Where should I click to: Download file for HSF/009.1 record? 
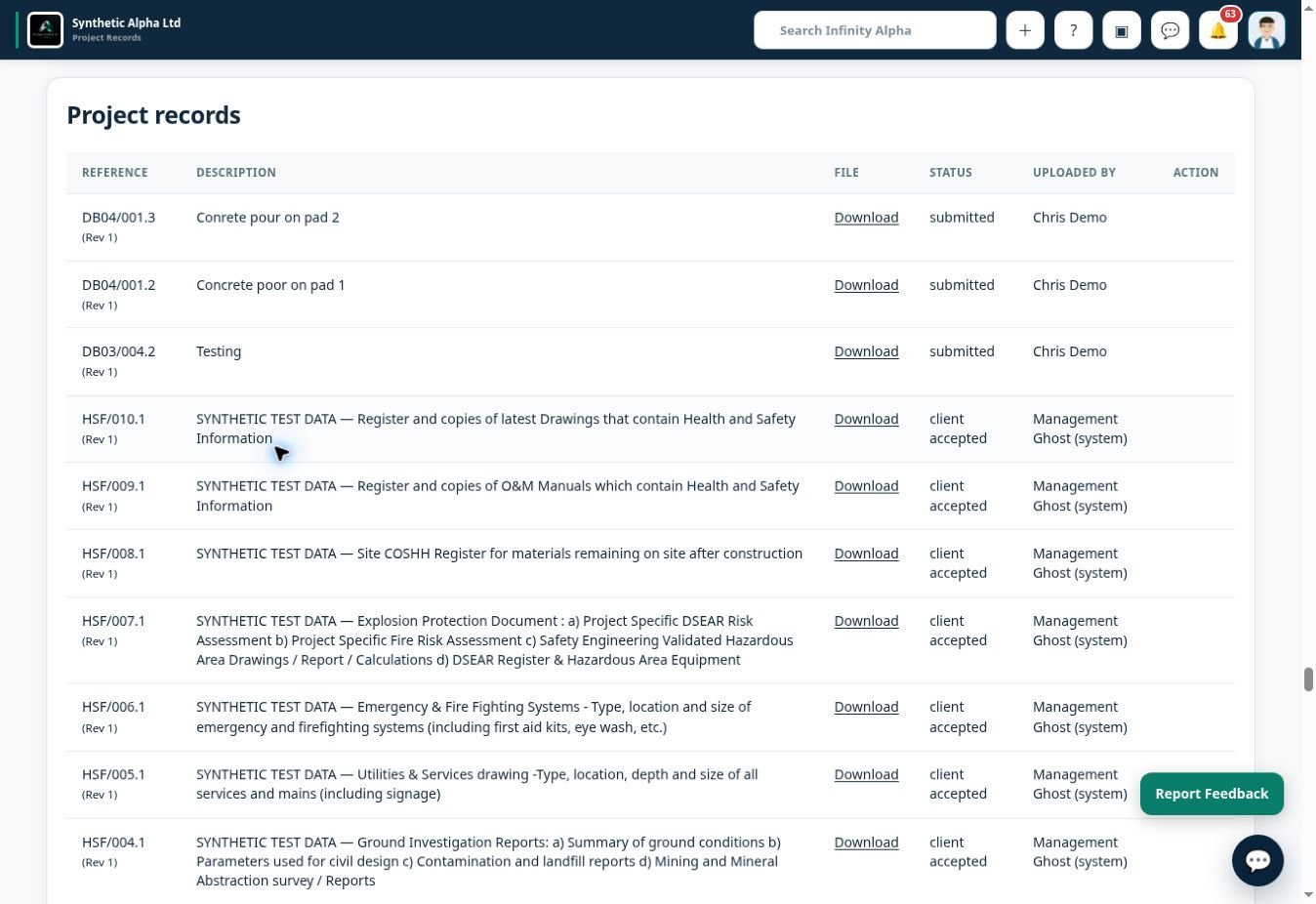pyautogui.click(x=866, y=486)
